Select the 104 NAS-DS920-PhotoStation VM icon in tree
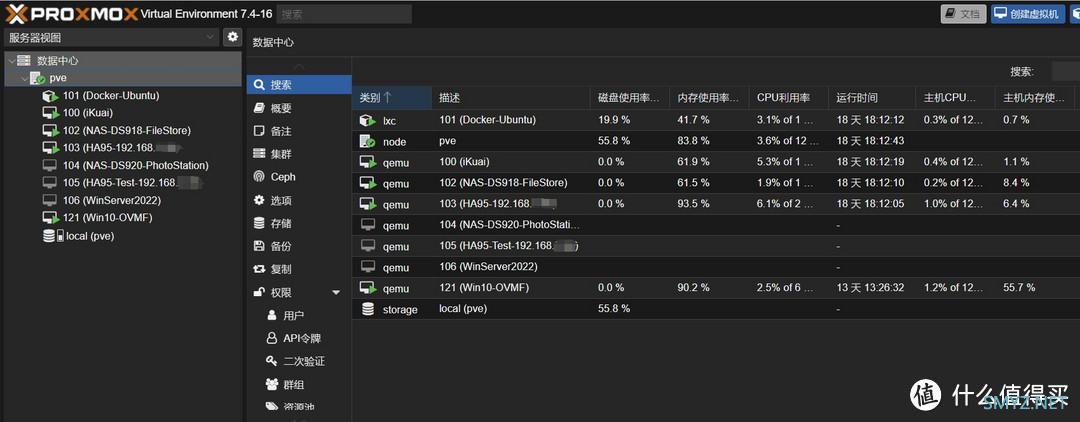This screenshot has height=422, width=1080. click(x=50, y=165)
